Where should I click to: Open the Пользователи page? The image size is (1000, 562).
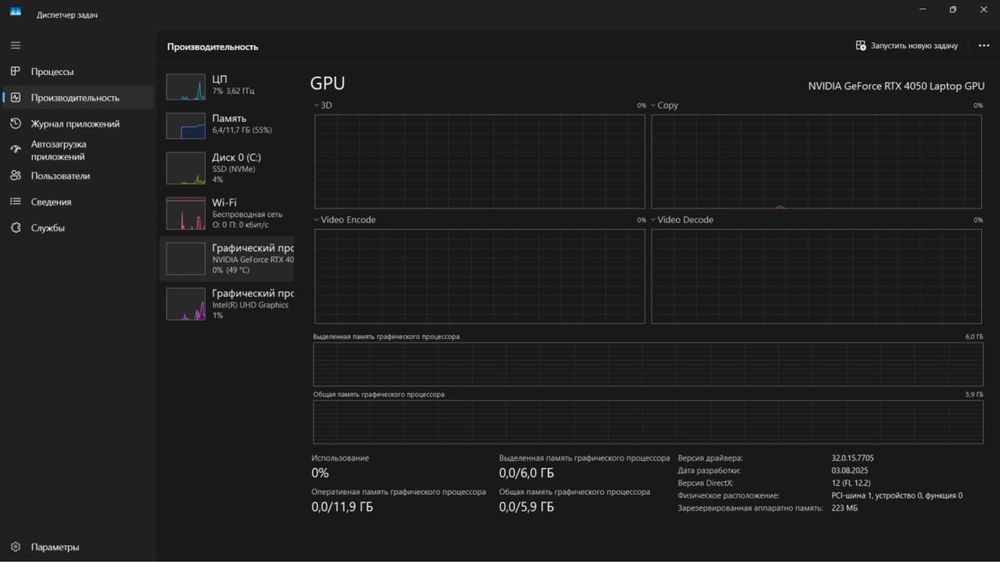tap(77, 175)
